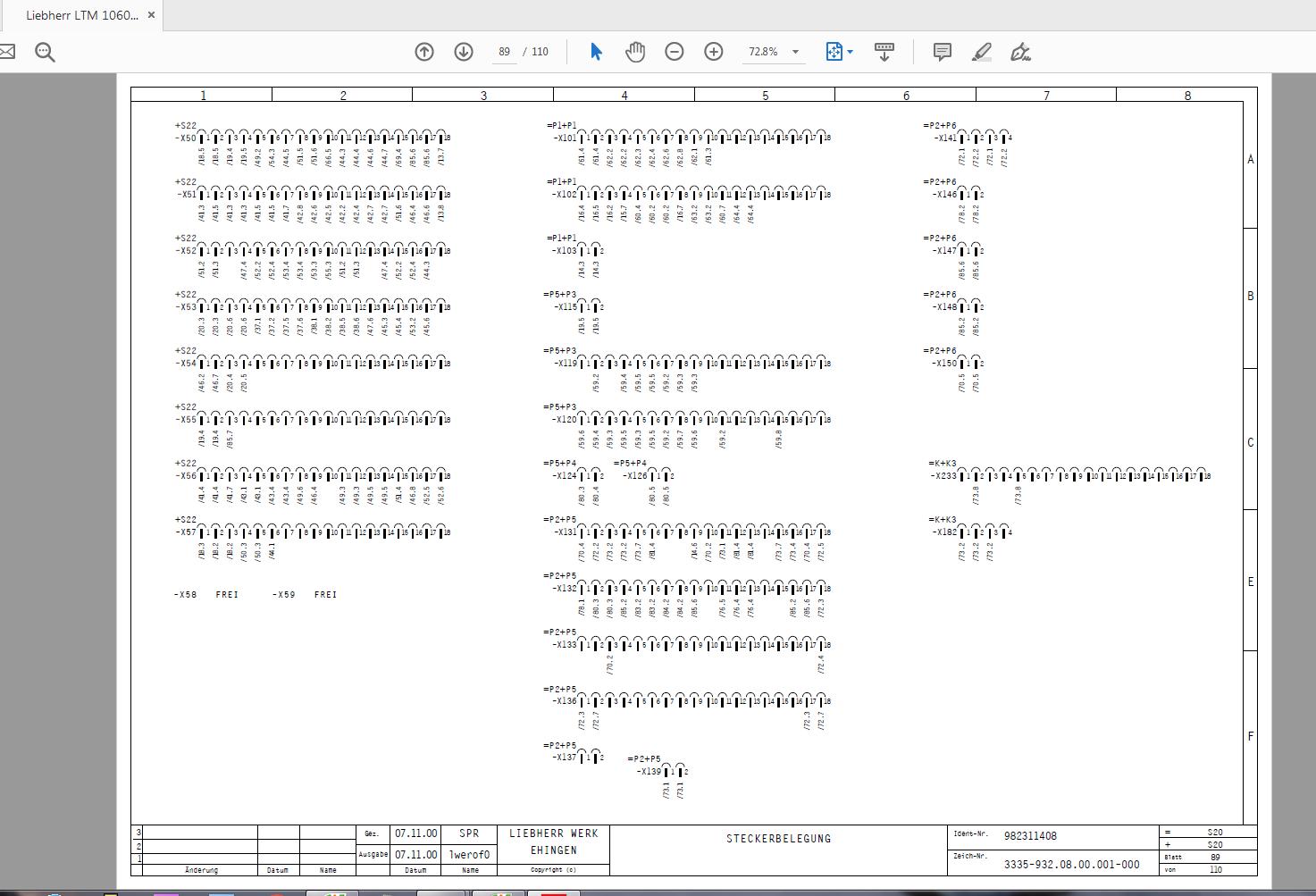Click connector label -X137
Screen dimensions: 1316x896
point(564,758)
